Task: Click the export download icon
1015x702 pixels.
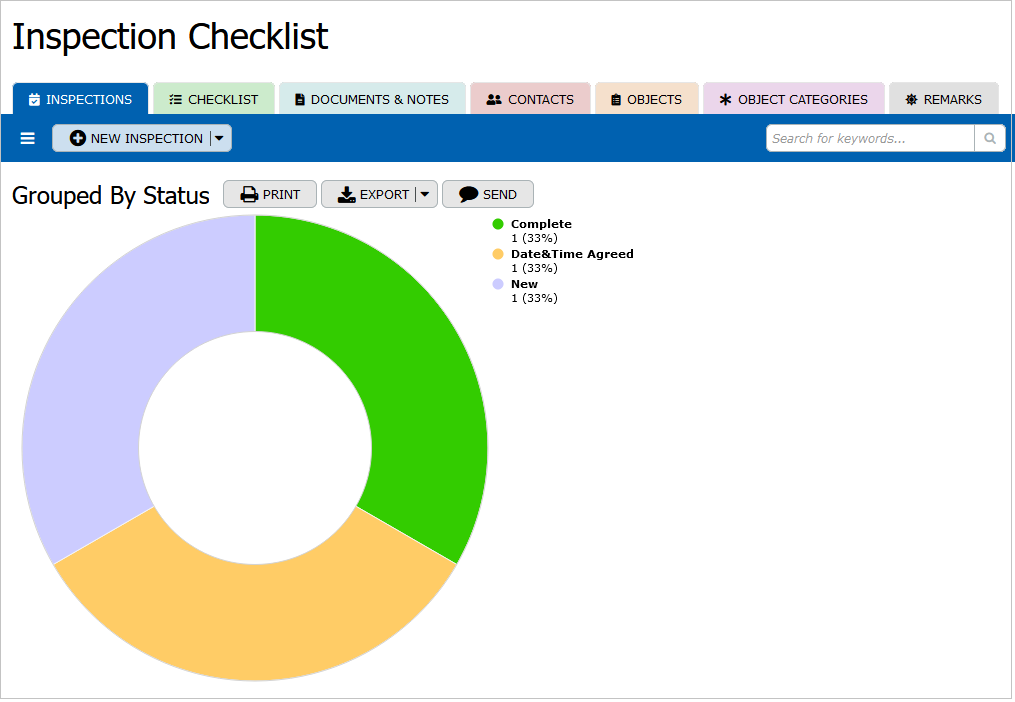Action: [346, 195]
